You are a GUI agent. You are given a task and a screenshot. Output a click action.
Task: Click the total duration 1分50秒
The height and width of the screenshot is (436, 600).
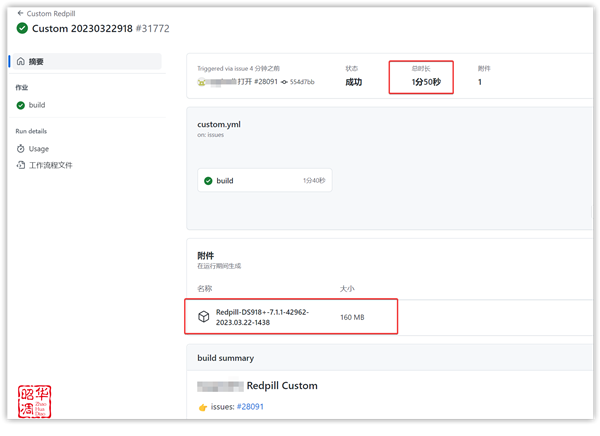click(426, 82)
